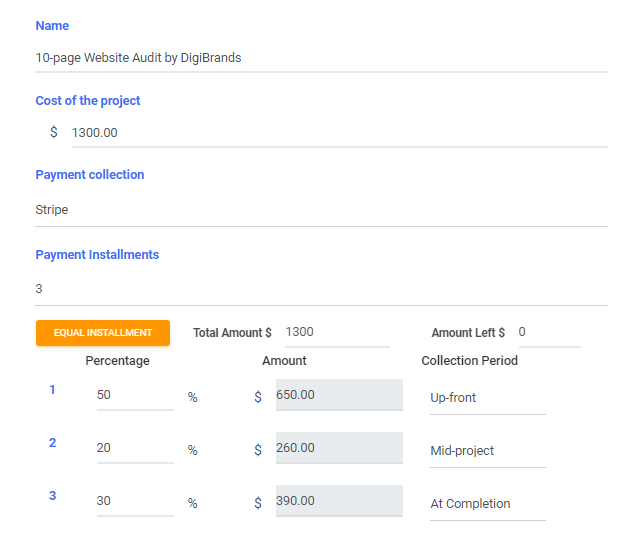Screen dimensions: 624x533
Task: Click the dollar sign beside 650.00 amount
Action: 258,397
